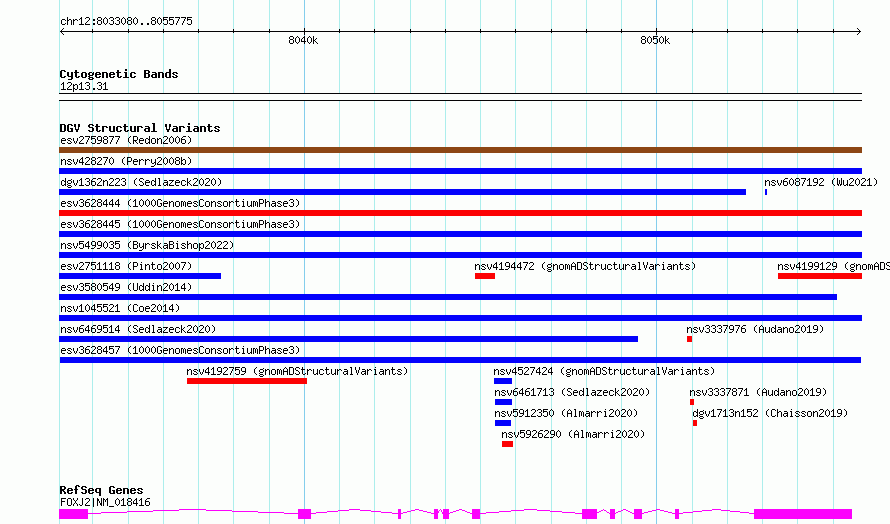Click the esv2751118 (Pinto2007) short blue bar
The image size is (890, 524).
(x=140, y=276)
